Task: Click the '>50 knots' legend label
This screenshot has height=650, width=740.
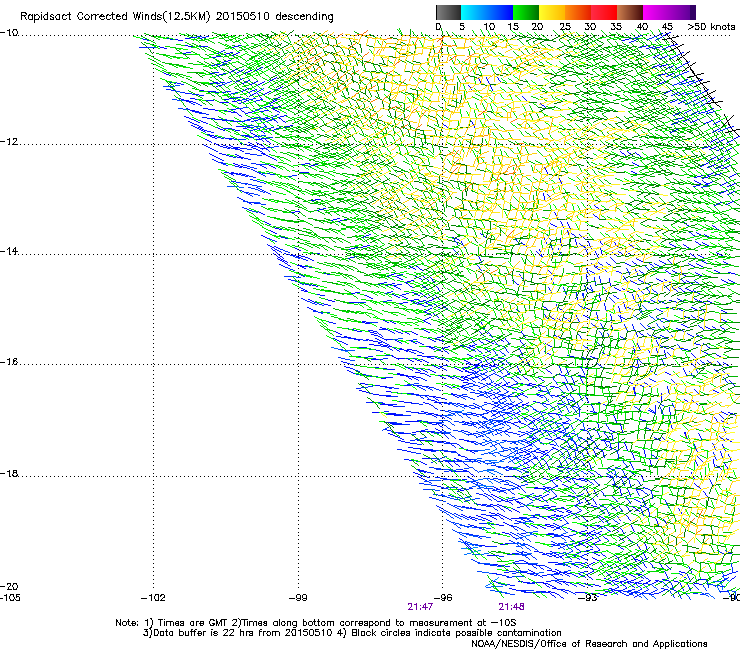Action: pos(711,27)
